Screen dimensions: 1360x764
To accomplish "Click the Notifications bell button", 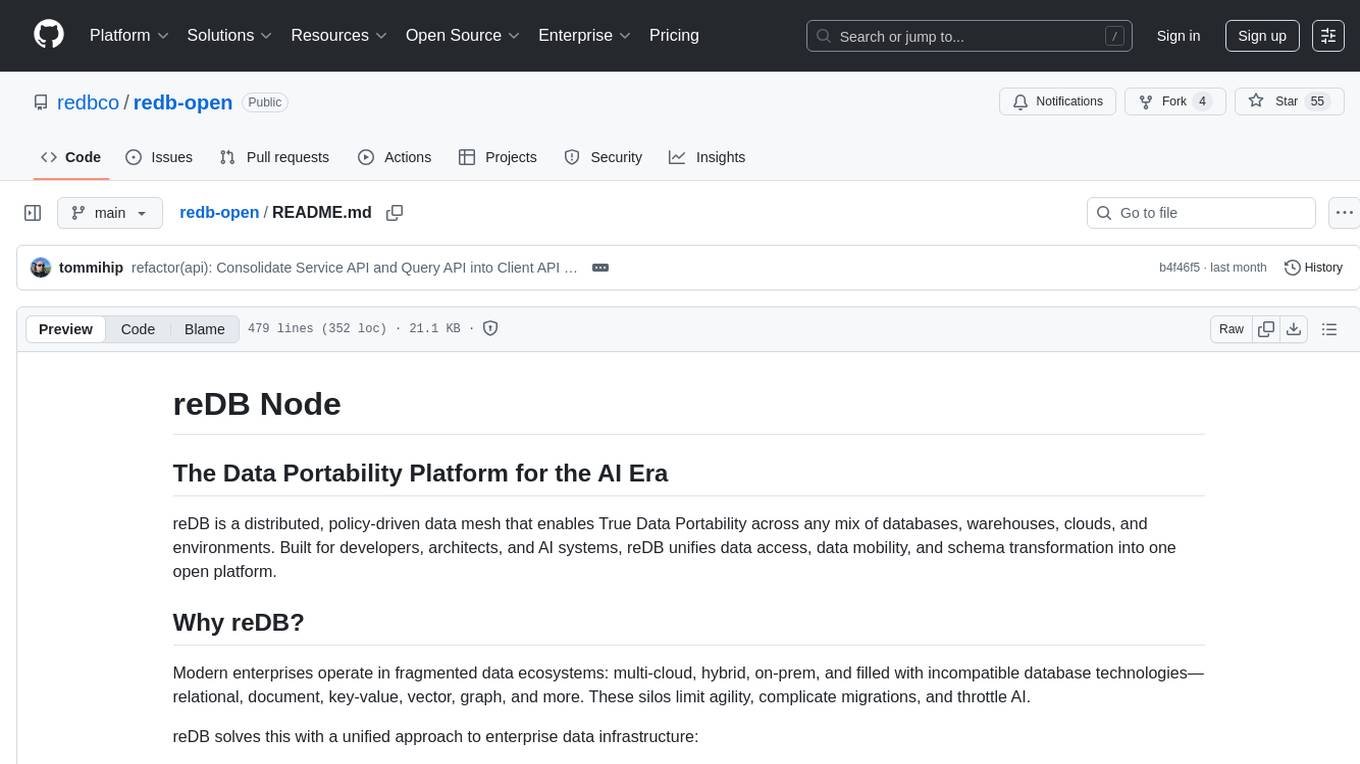I will click(1058, 101).
